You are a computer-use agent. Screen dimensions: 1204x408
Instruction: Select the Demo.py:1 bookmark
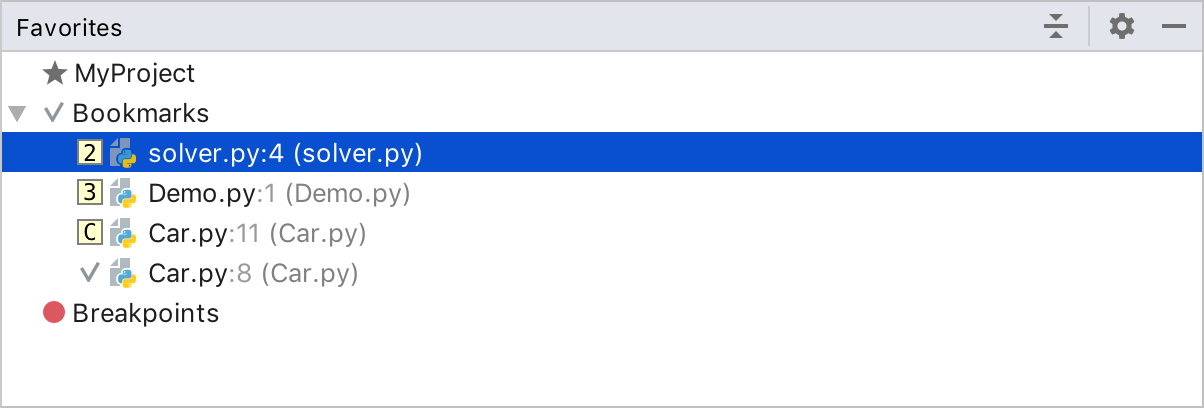279,193
